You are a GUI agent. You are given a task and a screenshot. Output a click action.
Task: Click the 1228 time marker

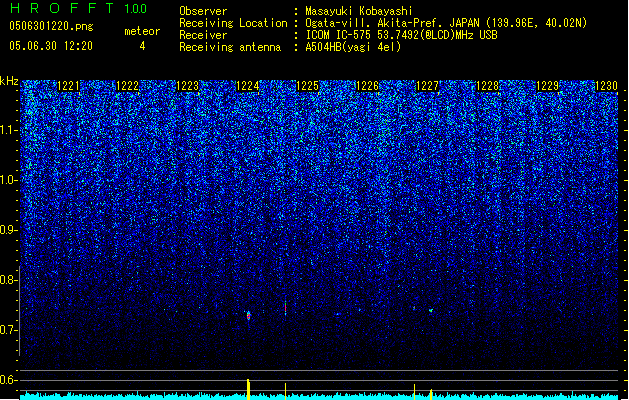click(x=487, y=86)
